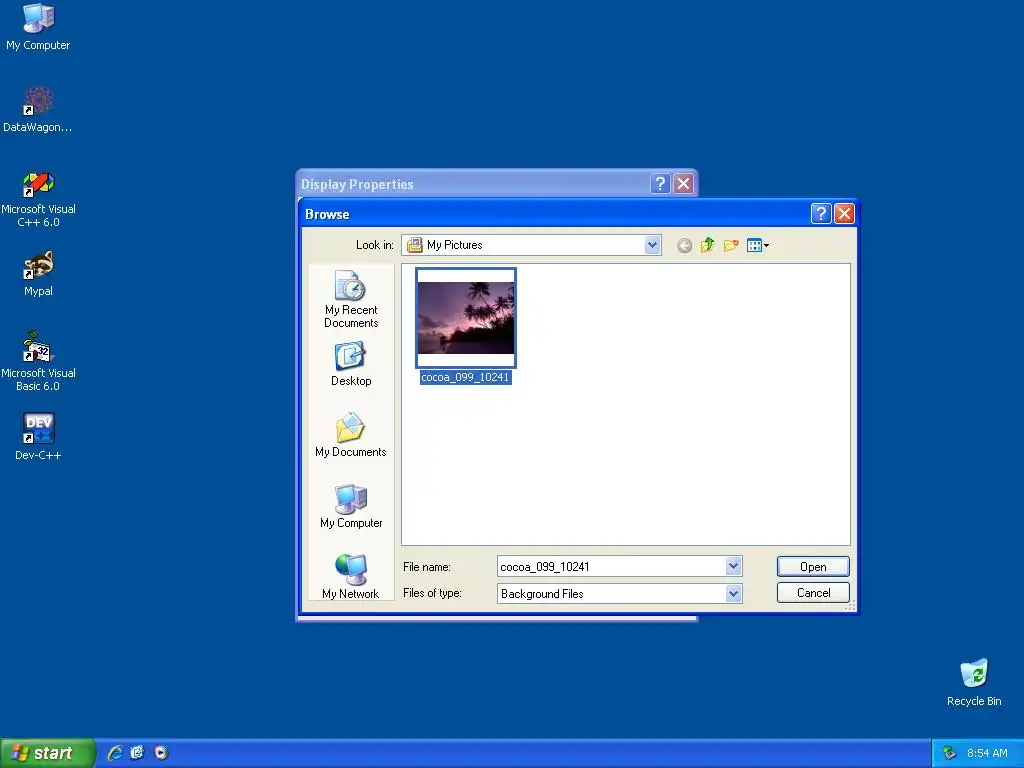Click the 8:54 AM clock
Viewport: 1024px width, 768px height.
[x=987, y=753]
